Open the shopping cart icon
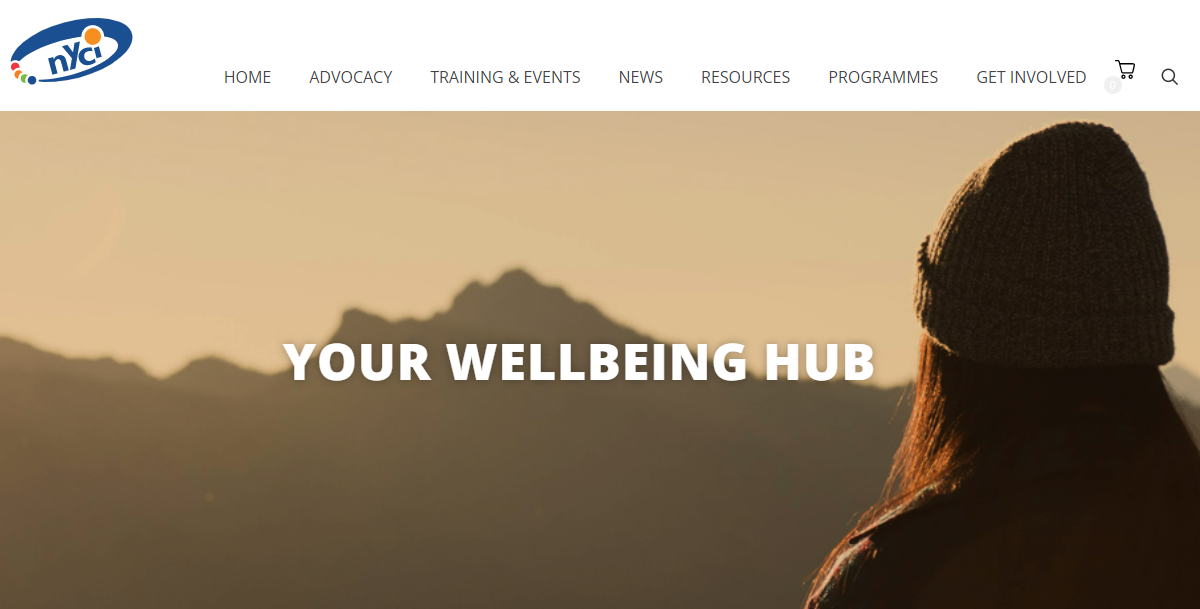 click(1125, 69)
